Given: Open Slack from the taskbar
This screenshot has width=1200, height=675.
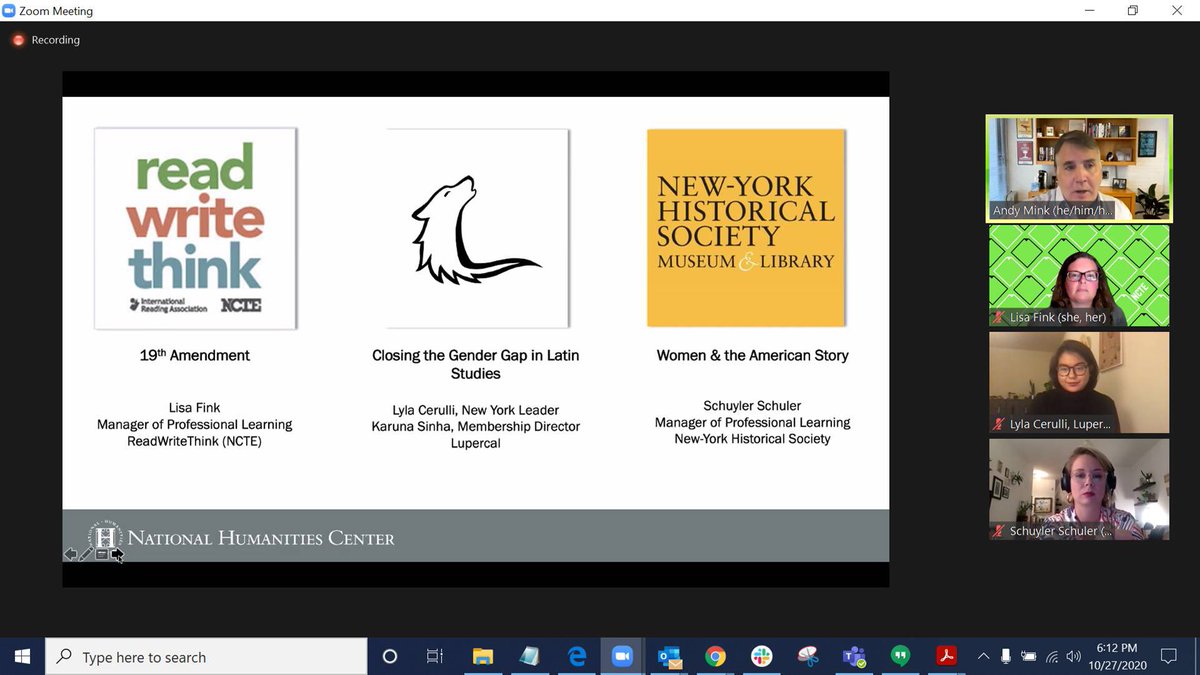Looking at the screenshot, I should point(762,657).
